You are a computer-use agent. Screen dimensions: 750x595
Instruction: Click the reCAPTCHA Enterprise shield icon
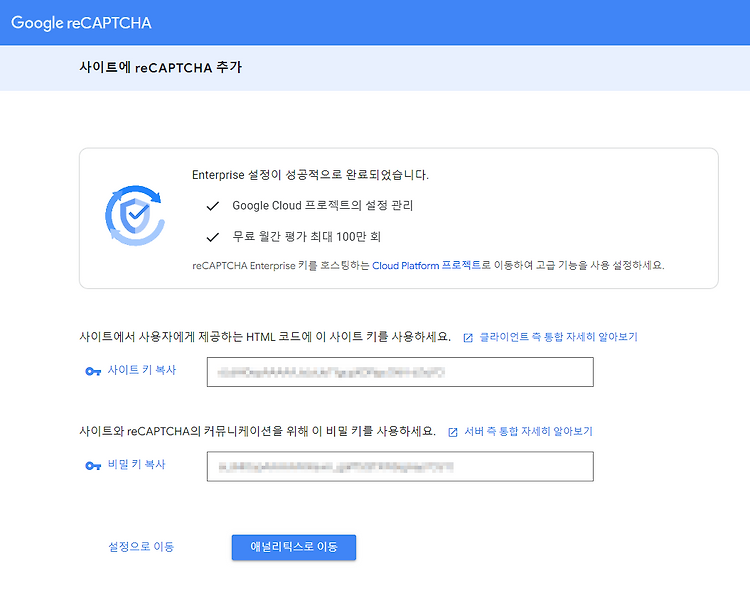(135, 215)
